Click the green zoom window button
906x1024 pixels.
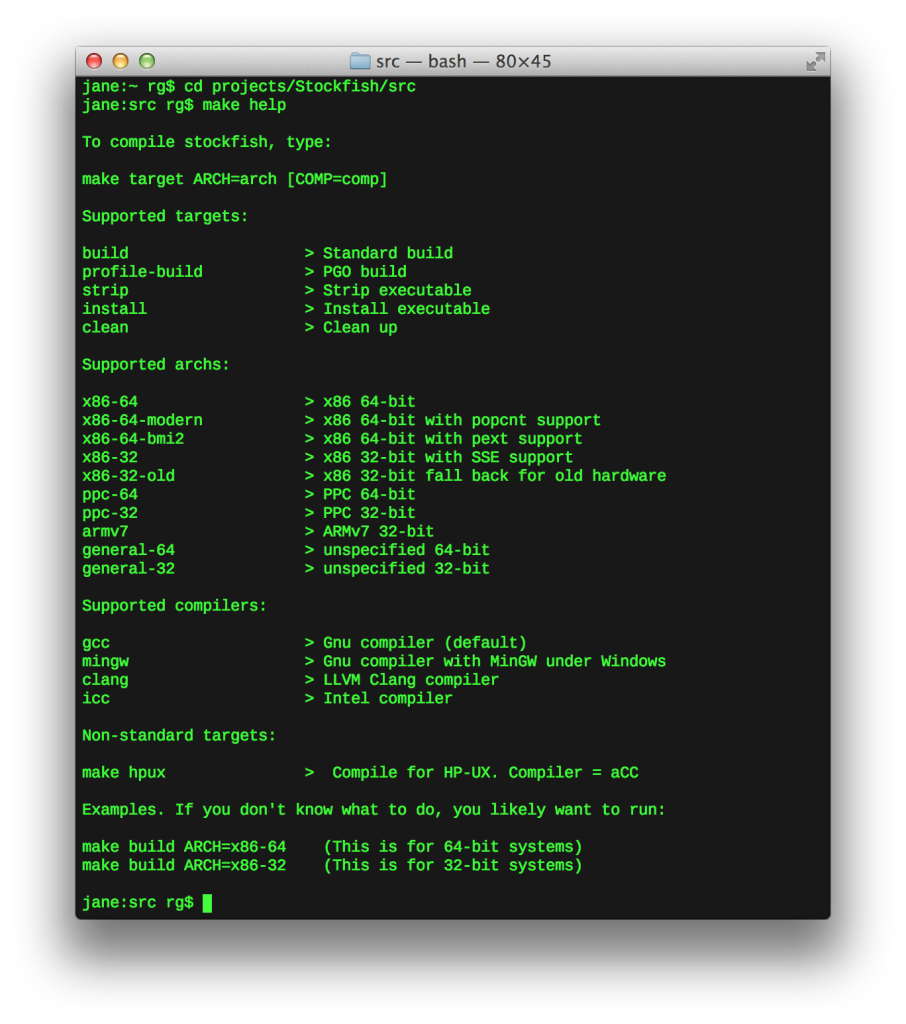[x=147, y=61]
